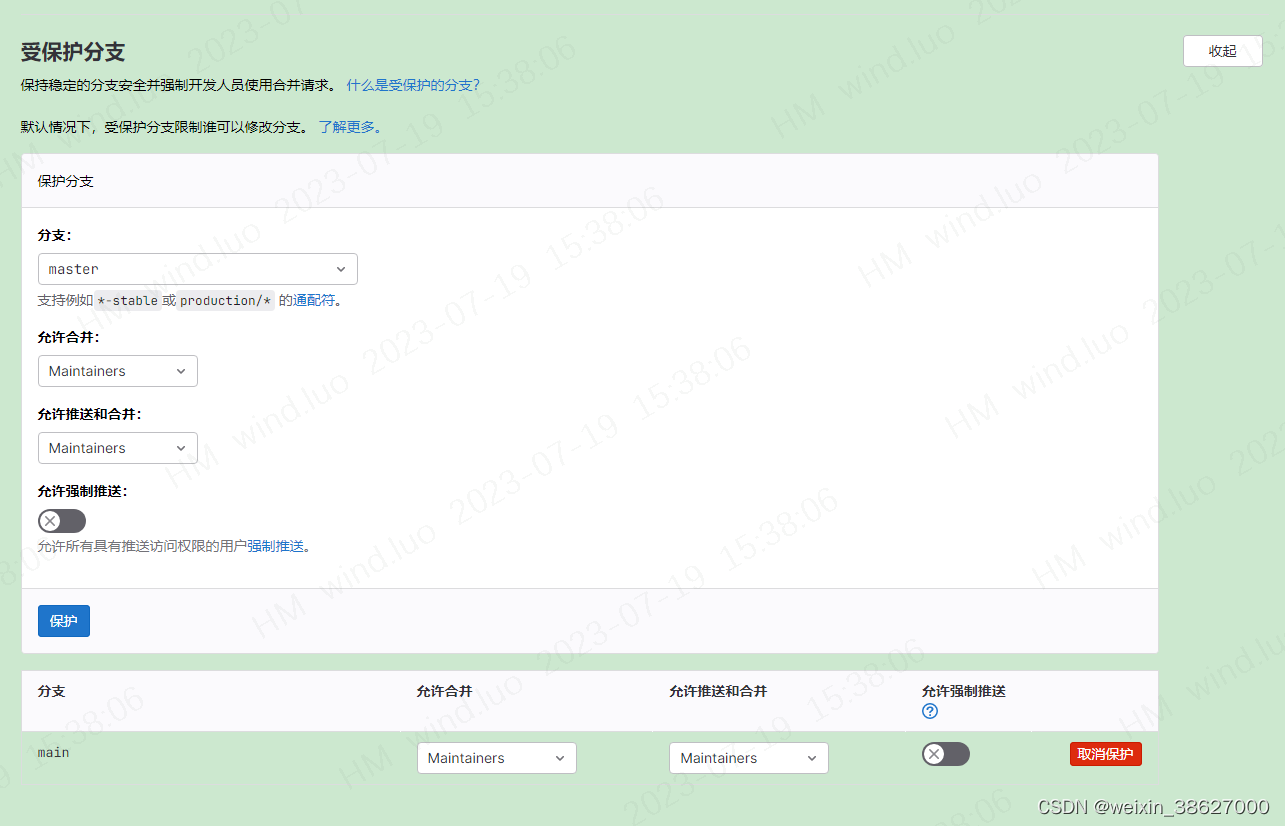Click the production/* wildcard example
The image size is (1285, 826).
pyautogui.click(x=226, y=300)
